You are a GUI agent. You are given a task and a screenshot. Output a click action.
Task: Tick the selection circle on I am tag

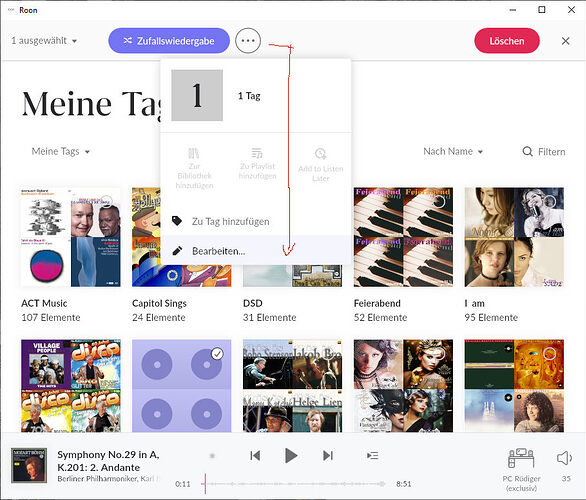tap(550, 202)
